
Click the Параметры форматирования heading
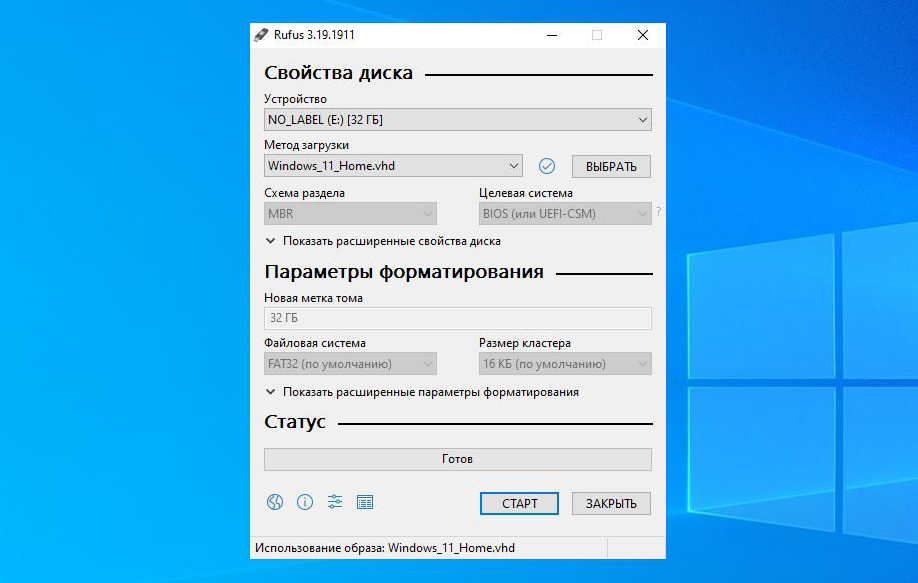[404, 272]
